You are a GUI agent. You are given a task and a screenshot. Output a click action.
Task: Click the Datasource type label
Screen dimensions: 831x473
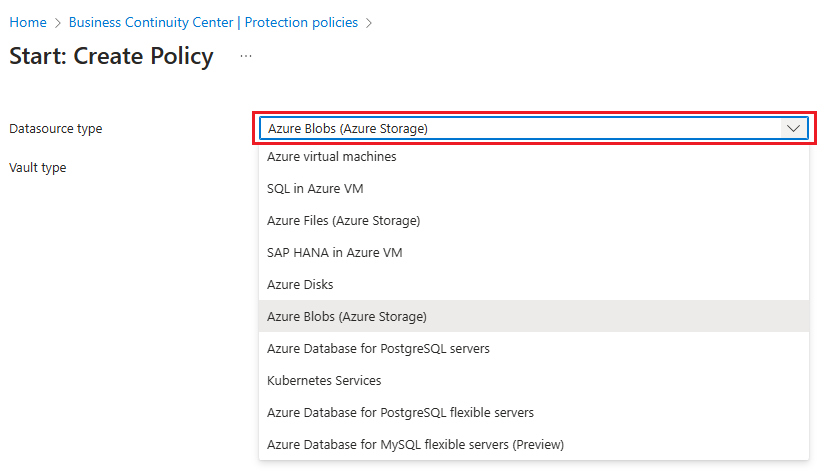click(x=56, y=129)
